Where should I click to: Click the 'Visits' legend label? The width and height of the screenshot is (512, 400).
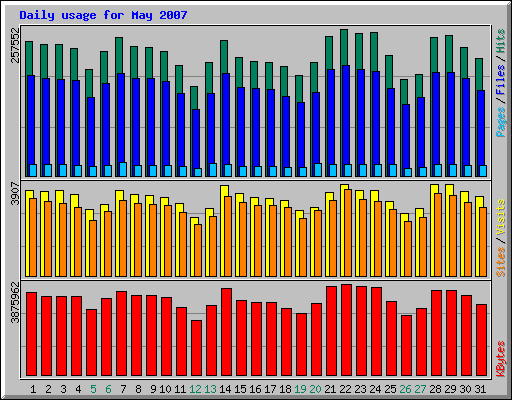coord(501,217)
